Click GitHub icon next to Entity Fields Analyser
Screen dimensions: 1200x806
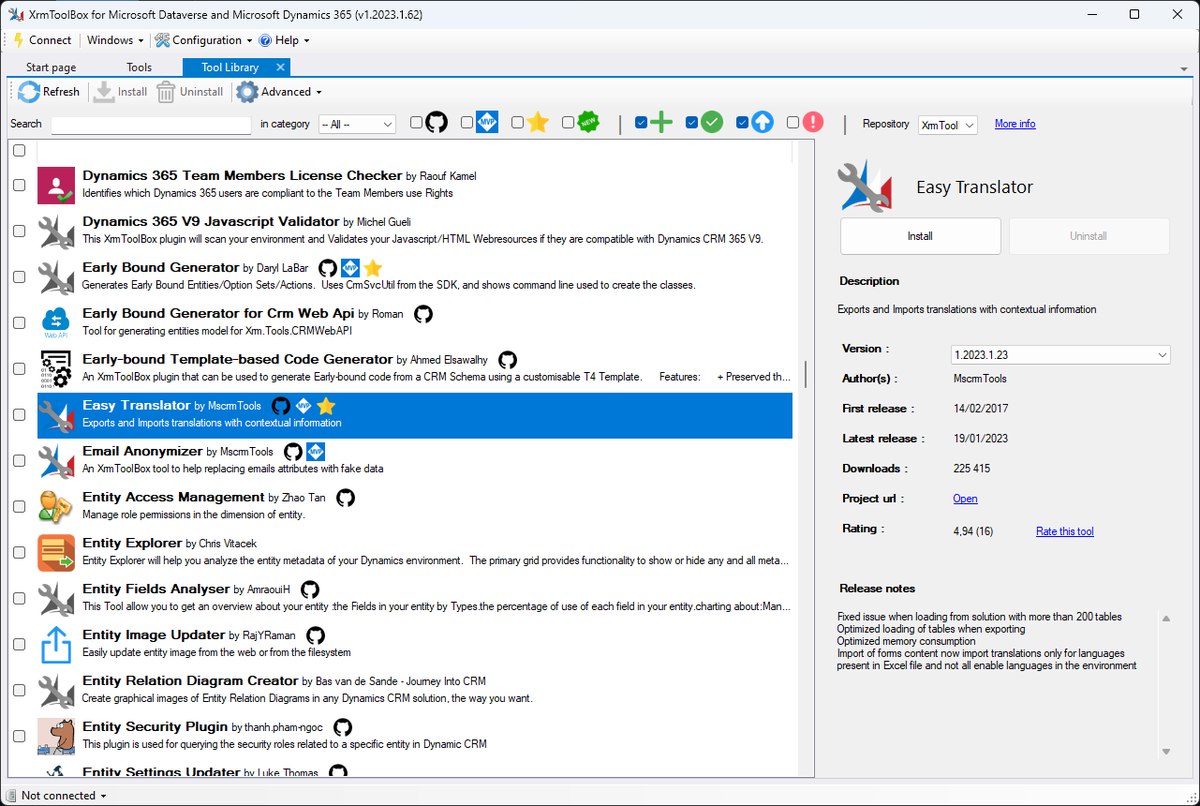(x=310, y=590)
